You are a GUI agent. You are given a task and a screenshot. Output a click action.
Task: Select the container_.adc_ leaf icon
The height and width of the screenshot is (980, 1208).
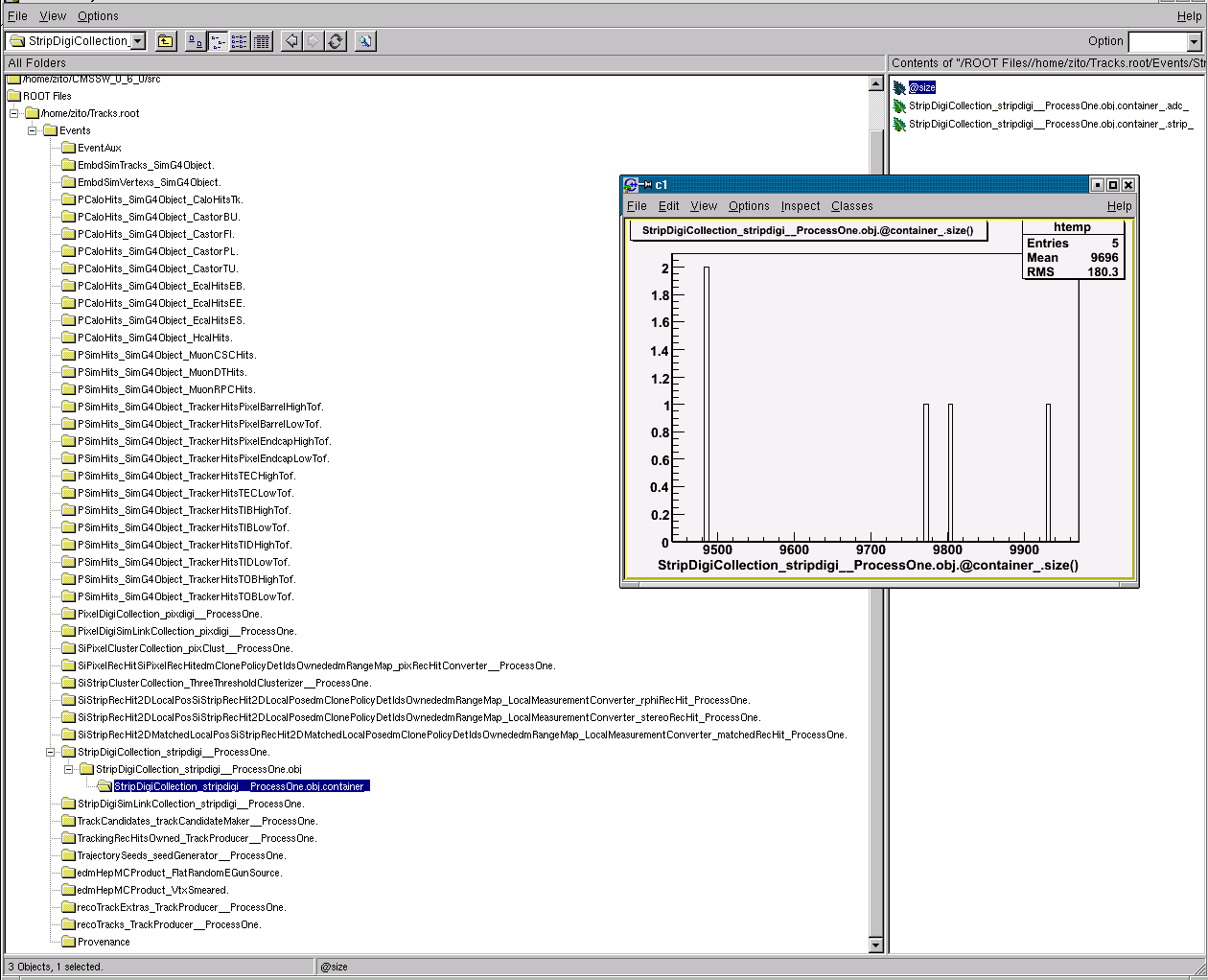899,106
